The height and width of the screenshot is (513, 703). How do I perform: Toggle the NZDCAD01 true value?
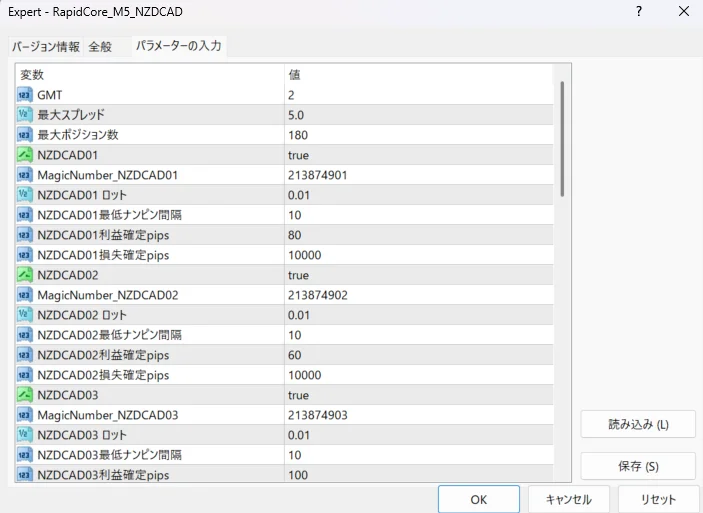pos(298,155)
